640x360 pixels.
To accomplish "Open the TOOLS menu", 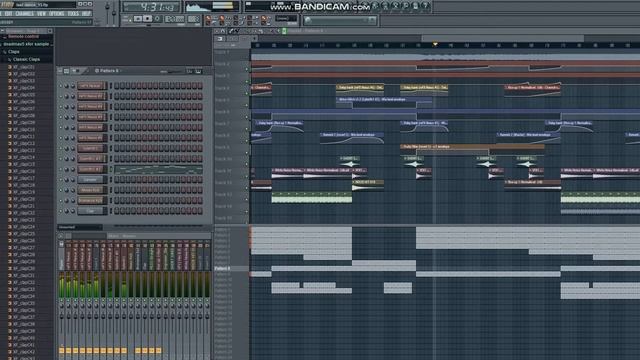I will tap(73, 14).
